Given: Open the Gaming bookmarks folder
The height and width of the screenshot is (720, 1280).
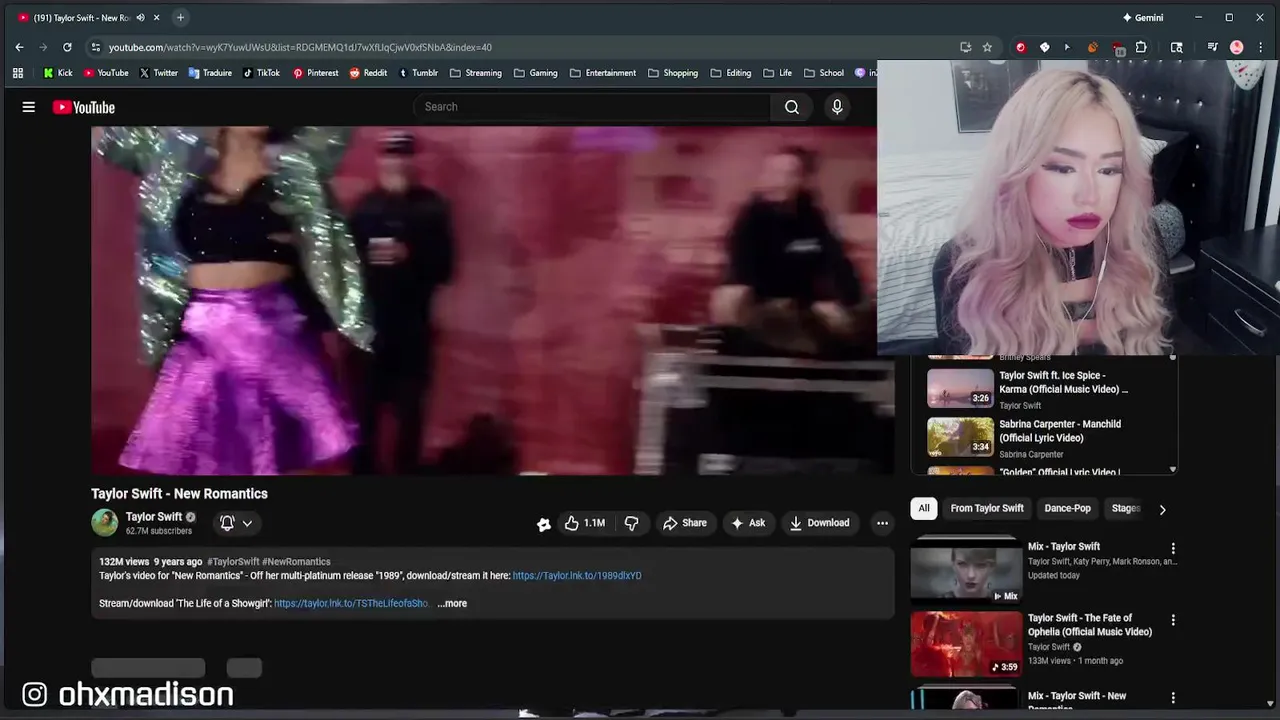Looking at the screenshot, I should 536,73.
